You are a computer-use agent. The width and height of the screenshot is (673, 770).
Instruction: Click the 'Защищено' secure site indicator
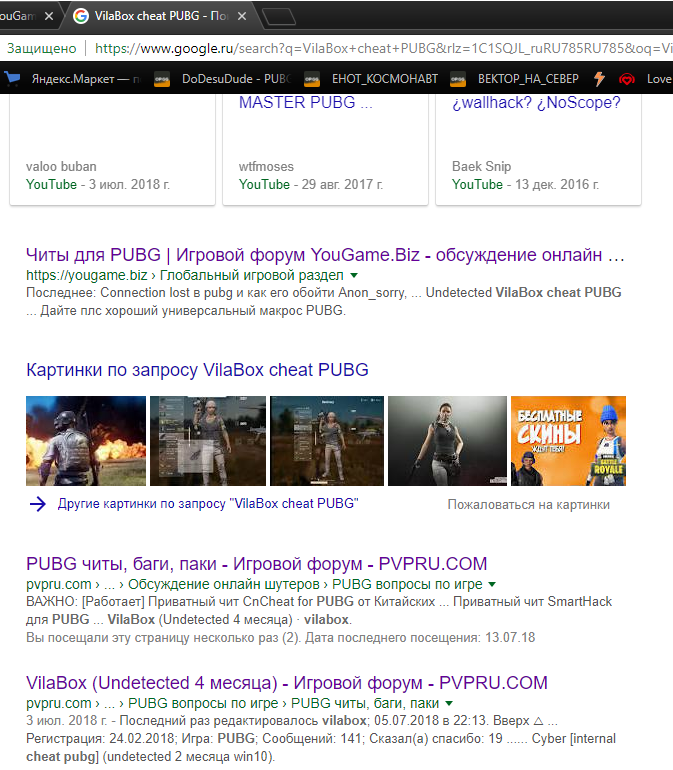point(42,48)
